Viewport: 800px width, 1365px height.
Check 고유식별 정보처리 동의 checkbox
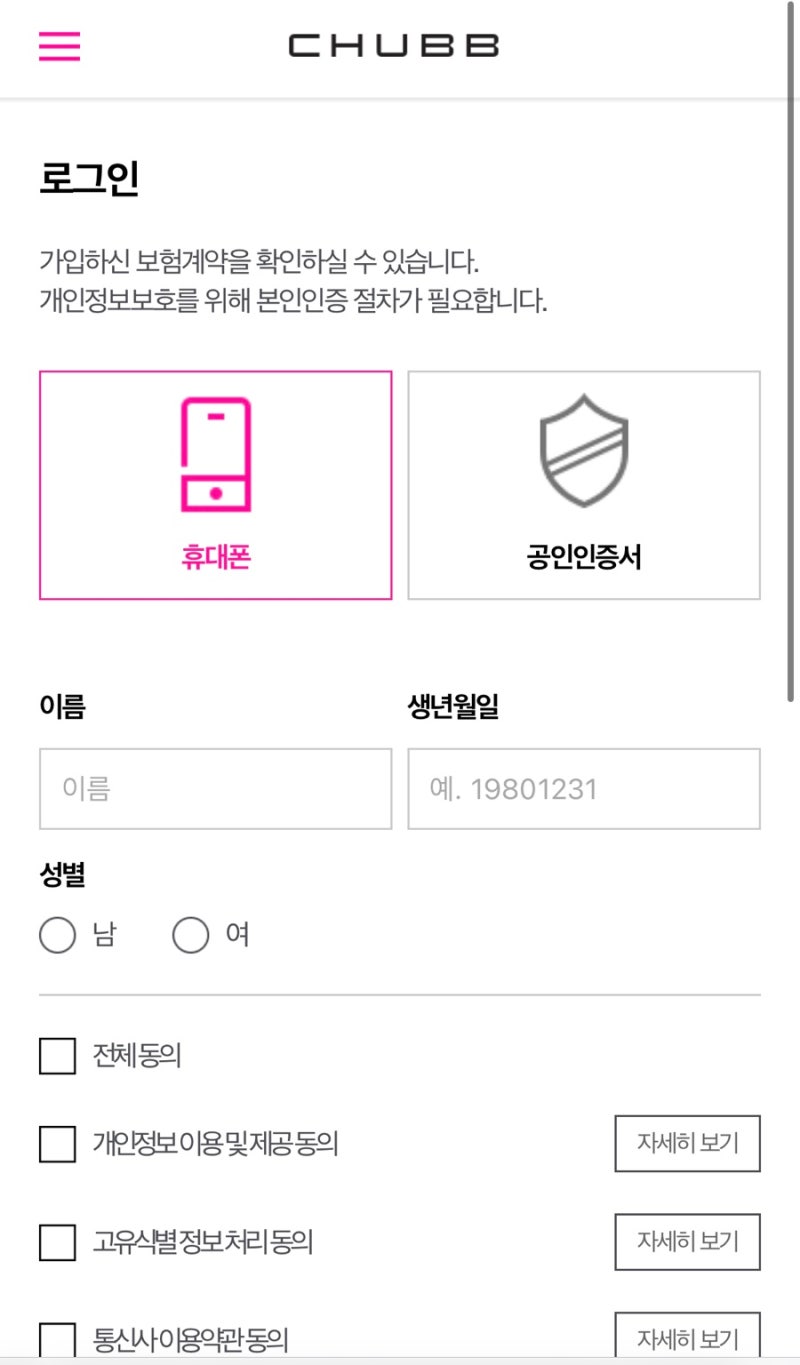(x=58, y=1242)
